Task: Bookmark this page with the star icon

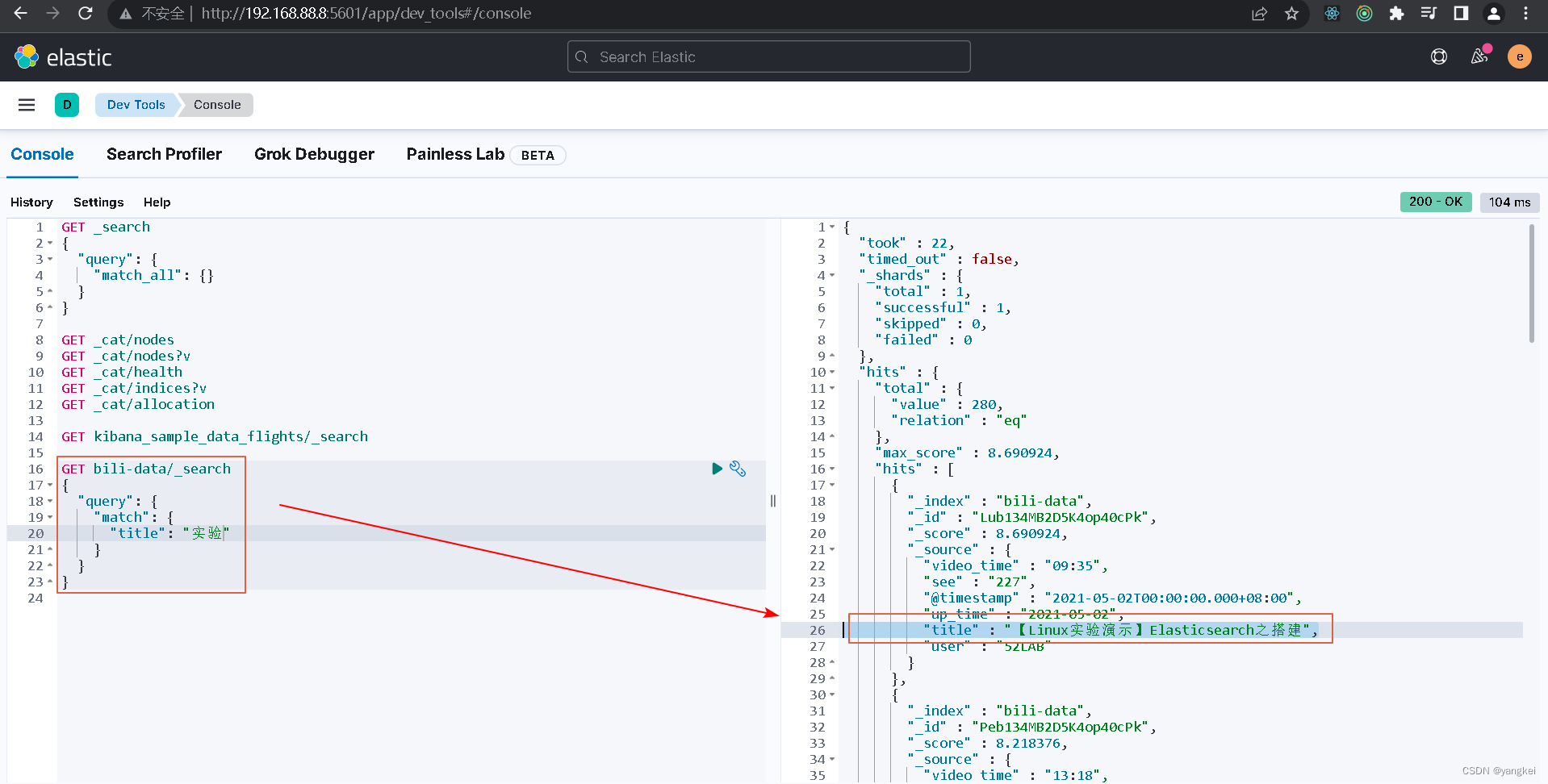Action: point(1291,14)
